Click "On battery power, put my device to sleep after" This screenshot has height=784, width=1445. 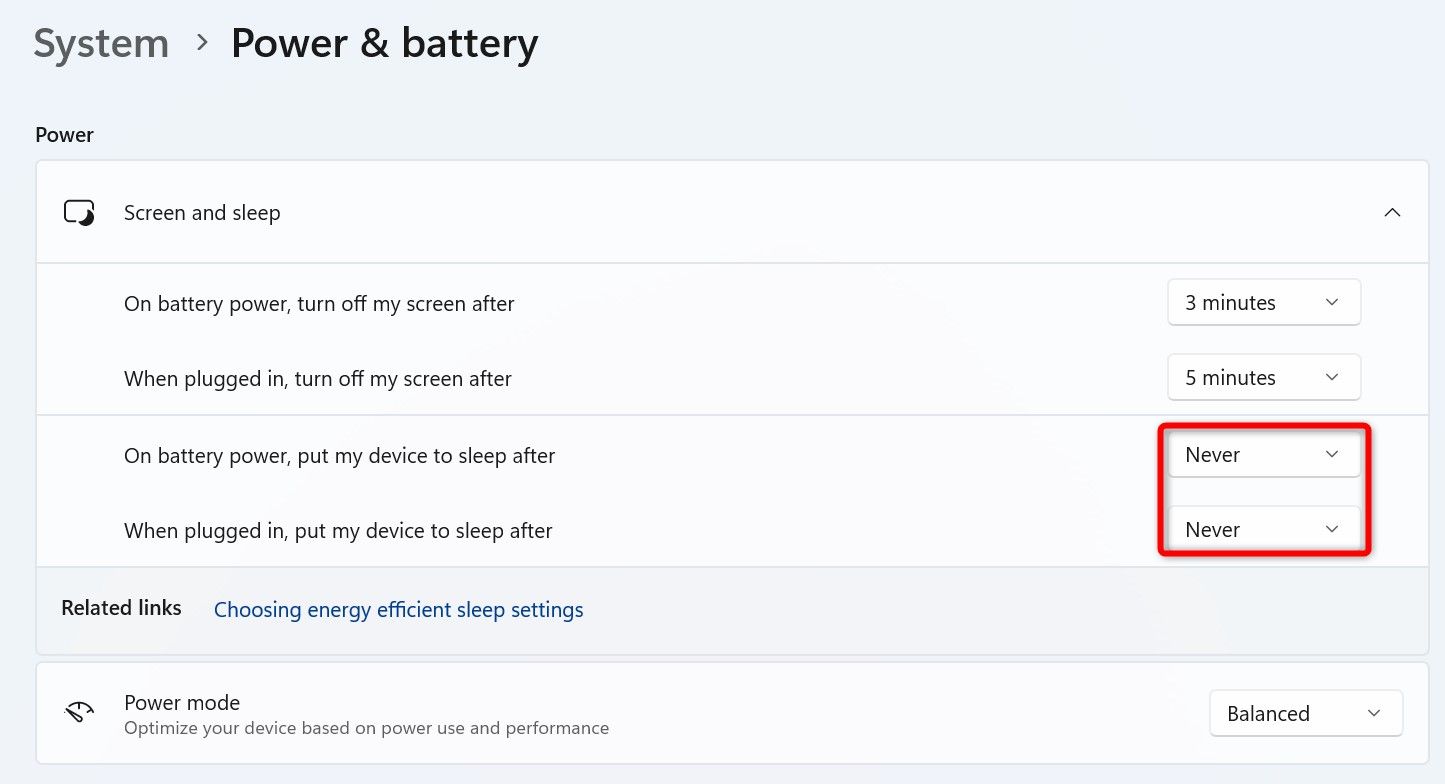click(x=339, y=456)
